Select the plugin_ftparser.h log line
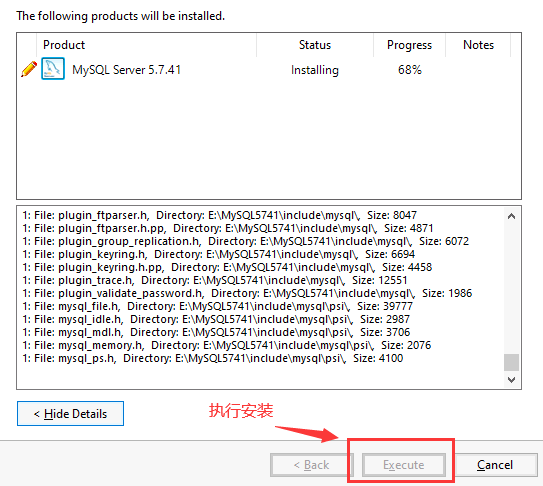 click(220, 215)
